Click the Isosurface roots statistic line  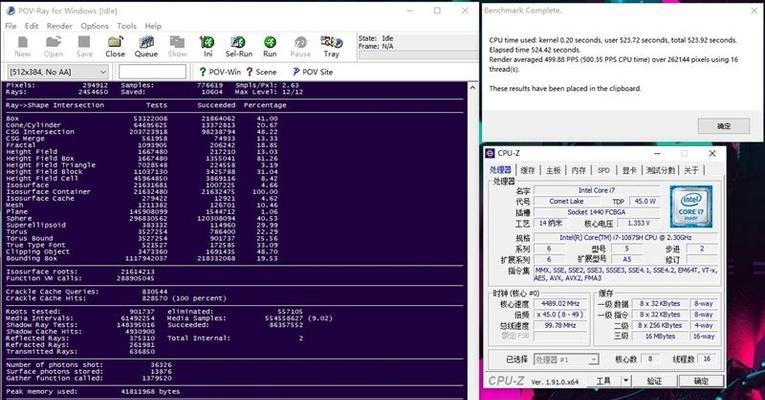[x=81, y=272]
